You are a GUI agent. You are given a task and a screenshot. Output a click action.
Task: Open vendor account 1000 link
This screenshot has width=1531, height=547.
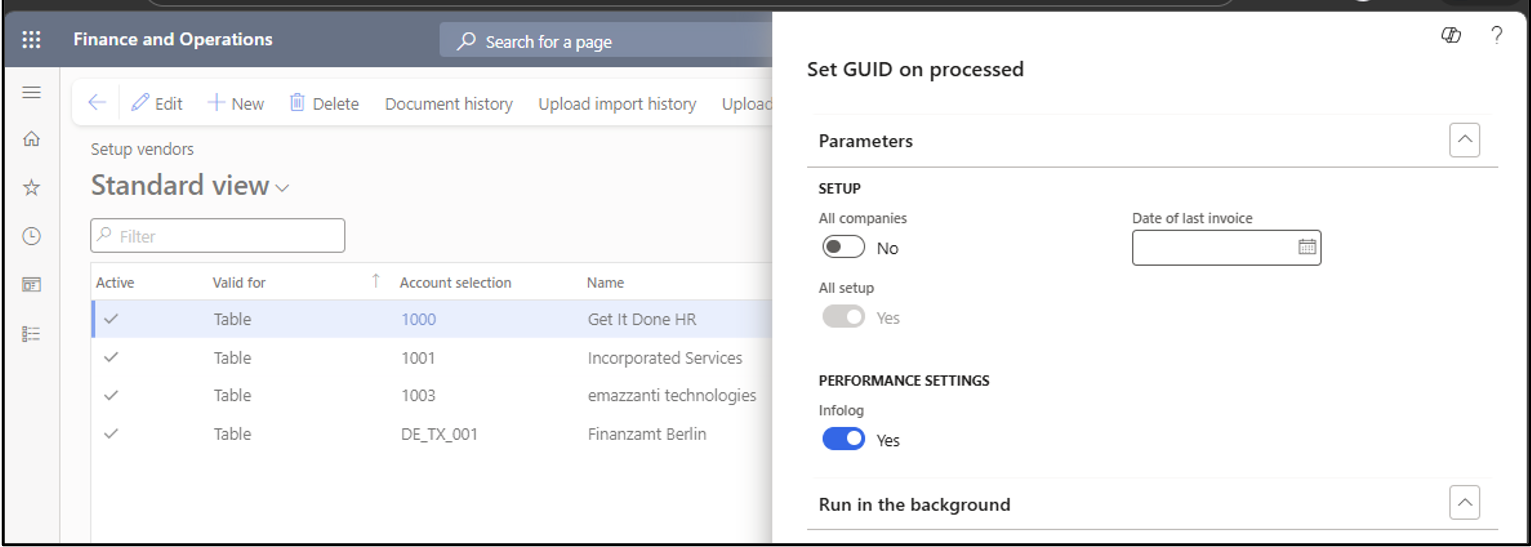click(x=418, y=320)
